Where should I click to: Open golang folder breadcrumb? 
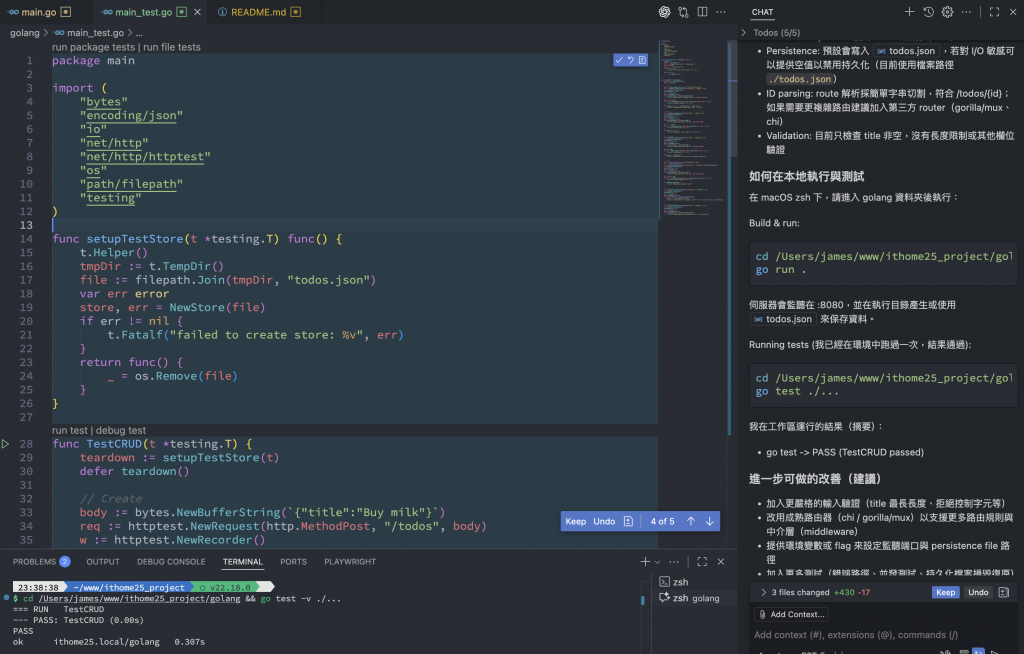(x=25, y=33)
